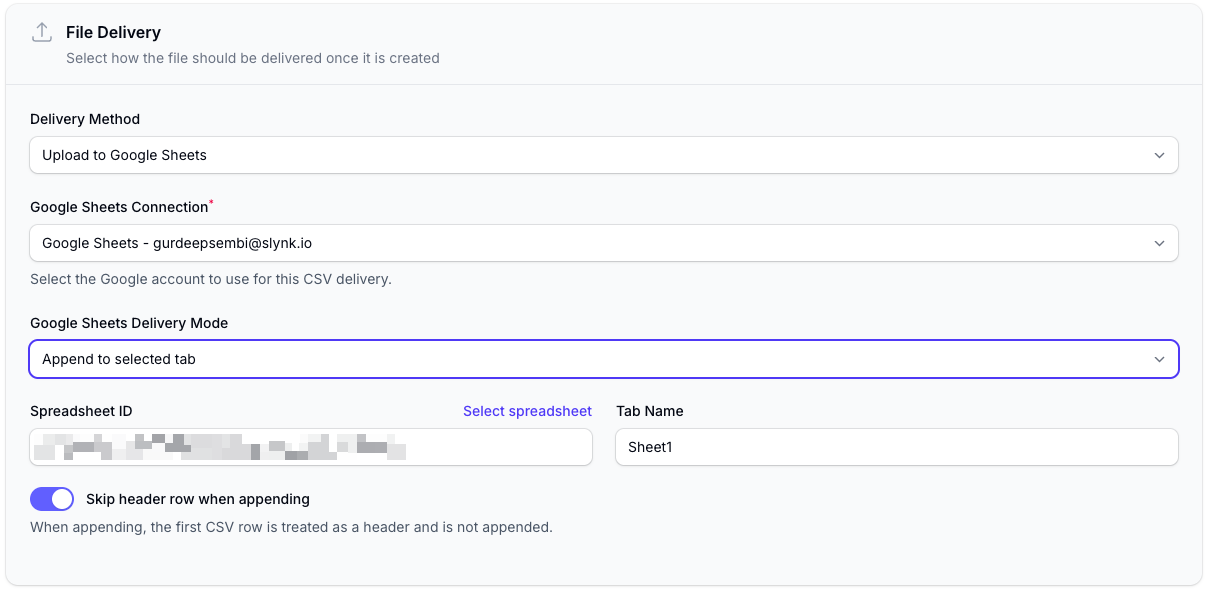Click the Skip header row when appending label
Screen dimensions: 1211x597
pos(198,499)
